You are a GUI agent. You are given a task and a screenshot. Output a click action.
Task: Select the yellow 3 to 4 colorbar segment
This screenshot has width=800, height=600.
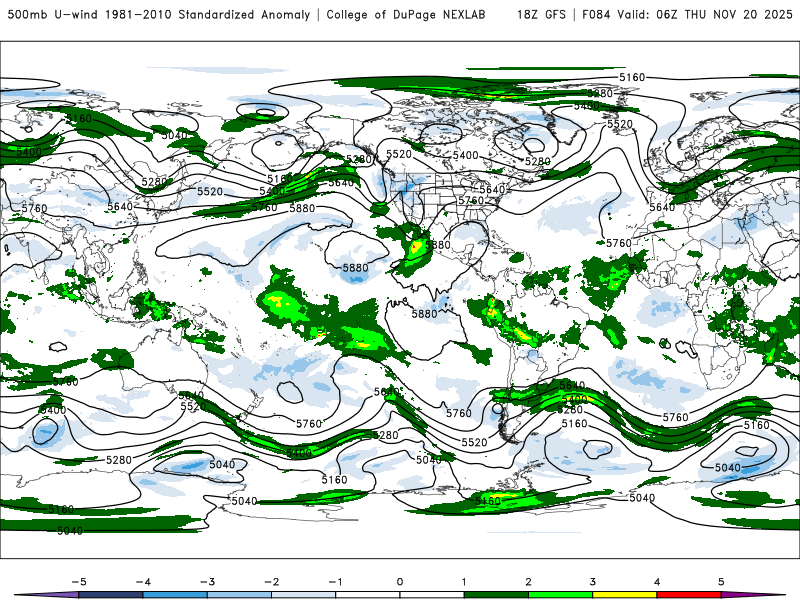tap(625, 595)
